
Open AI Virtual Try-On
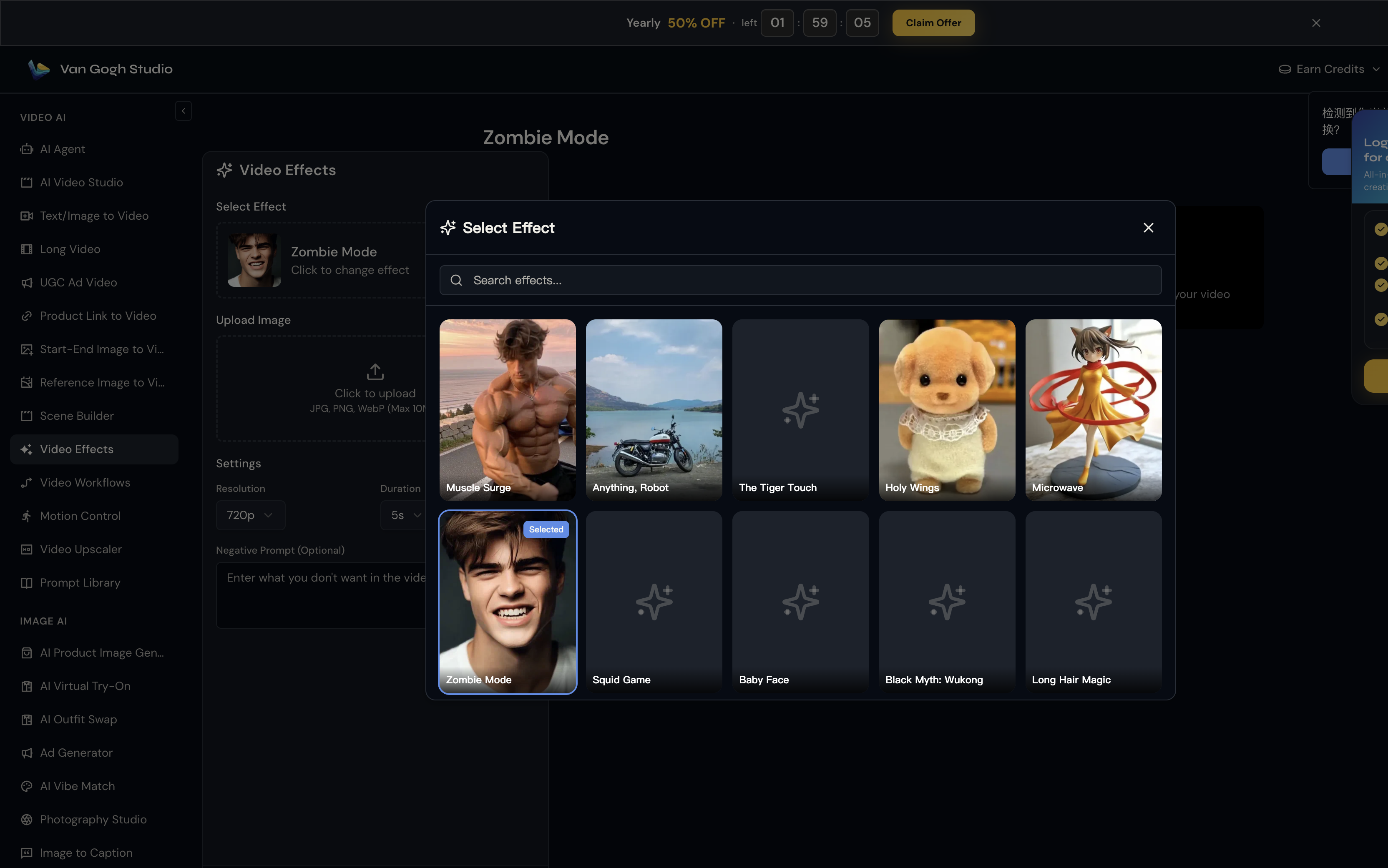(94, 687)
